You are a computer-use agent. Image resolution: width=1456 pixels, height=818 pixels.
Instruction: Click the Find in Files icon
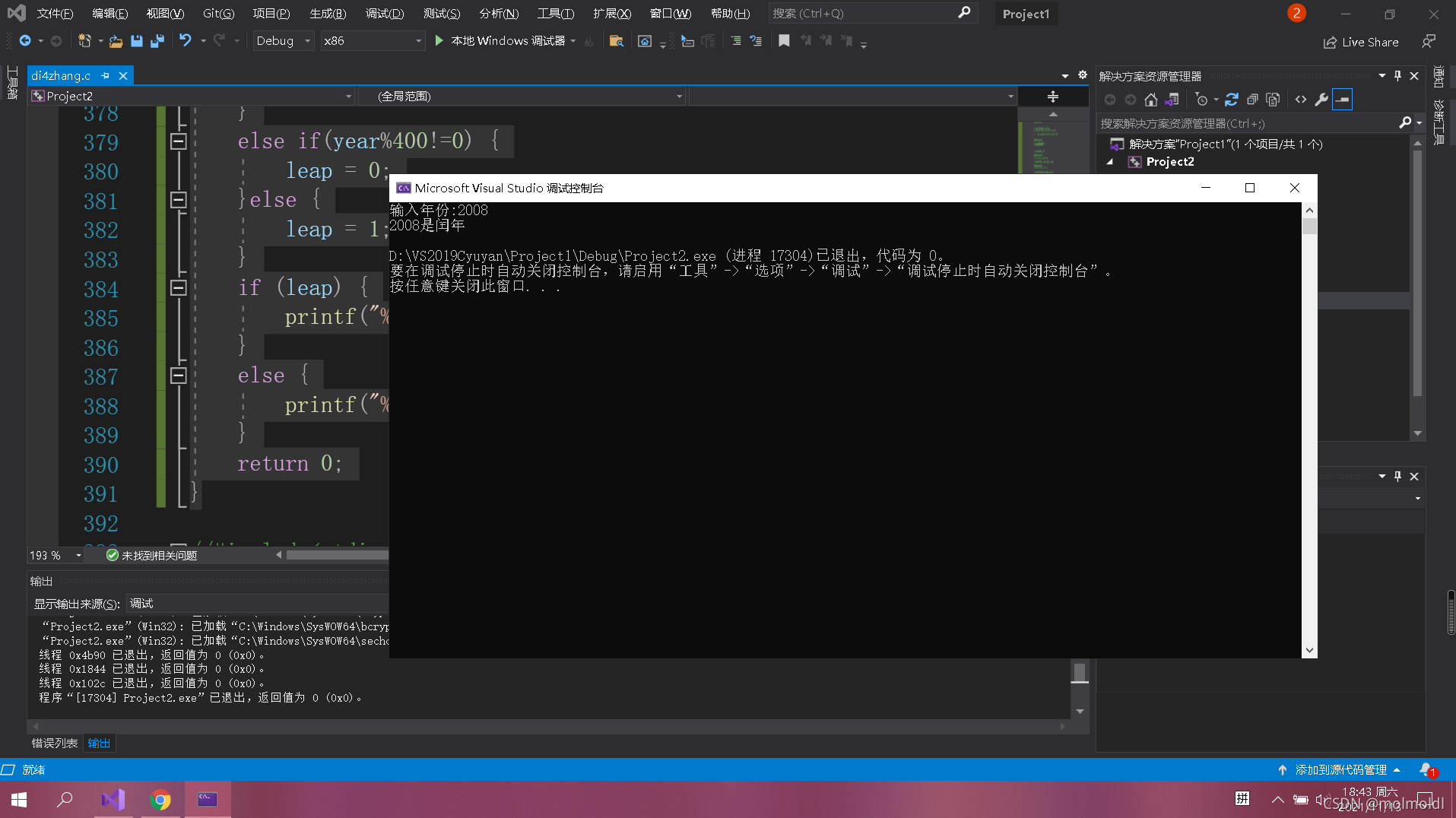(x=617, y=41)
